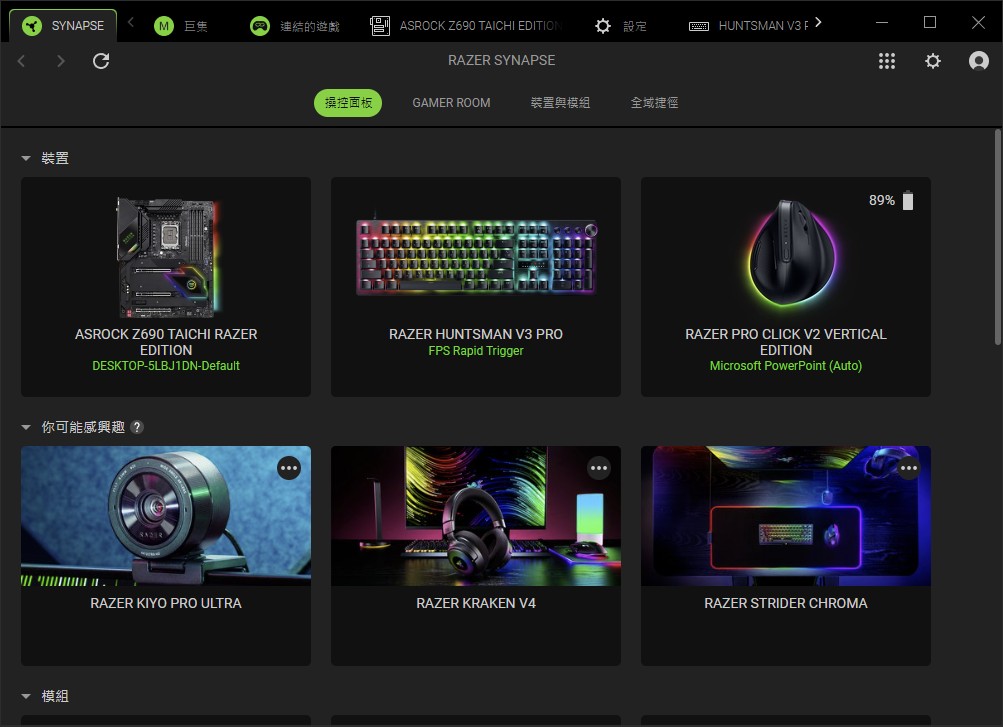Click the RAZER KIYO PRO ULTRA title
1003x727 pixels.
pyautogui.click(x=166, y=604)
